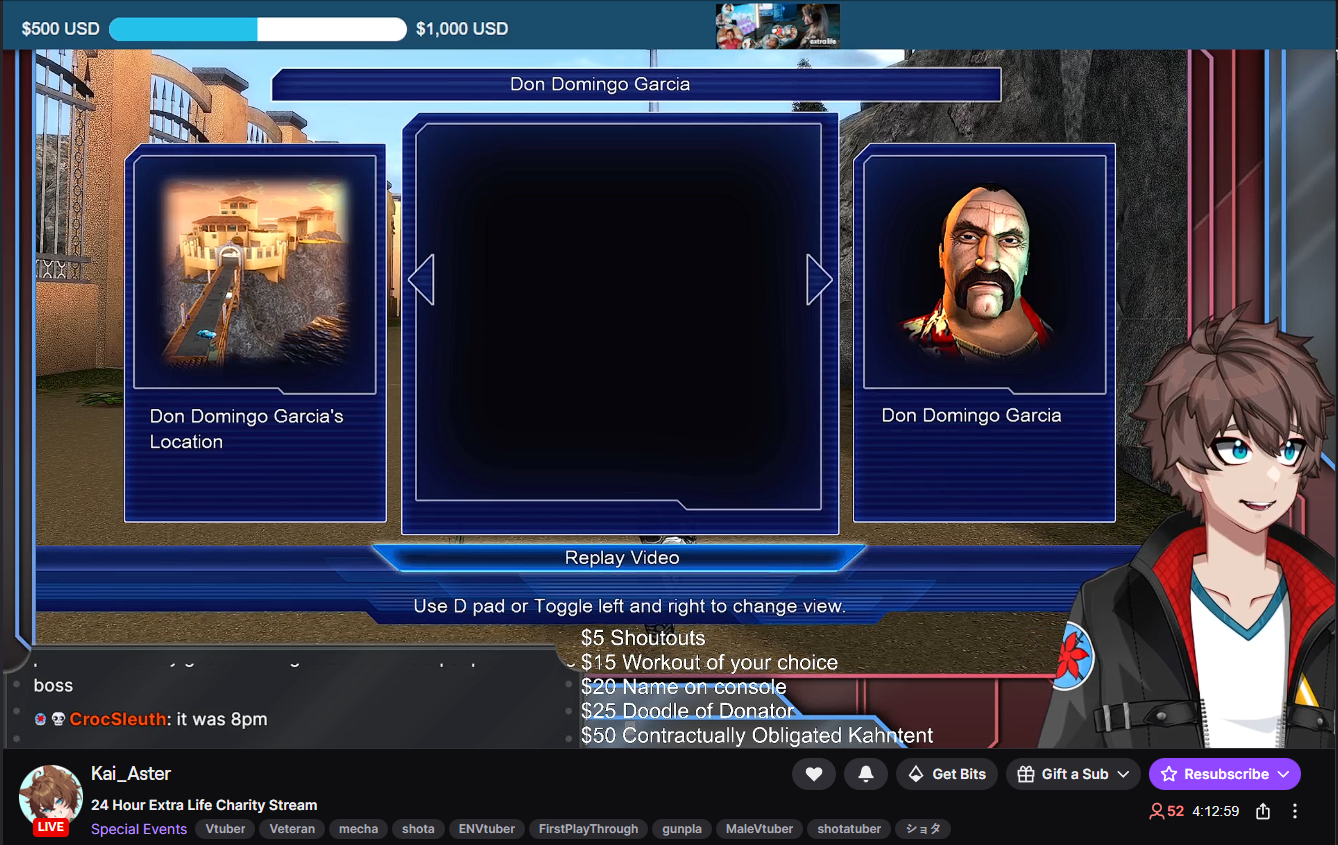Image resolution: width=1338 pixels, height=845 pixels.
Task: Select Don Domingo Garcia's location thumbnail
Action: click(x=255, y=273)
